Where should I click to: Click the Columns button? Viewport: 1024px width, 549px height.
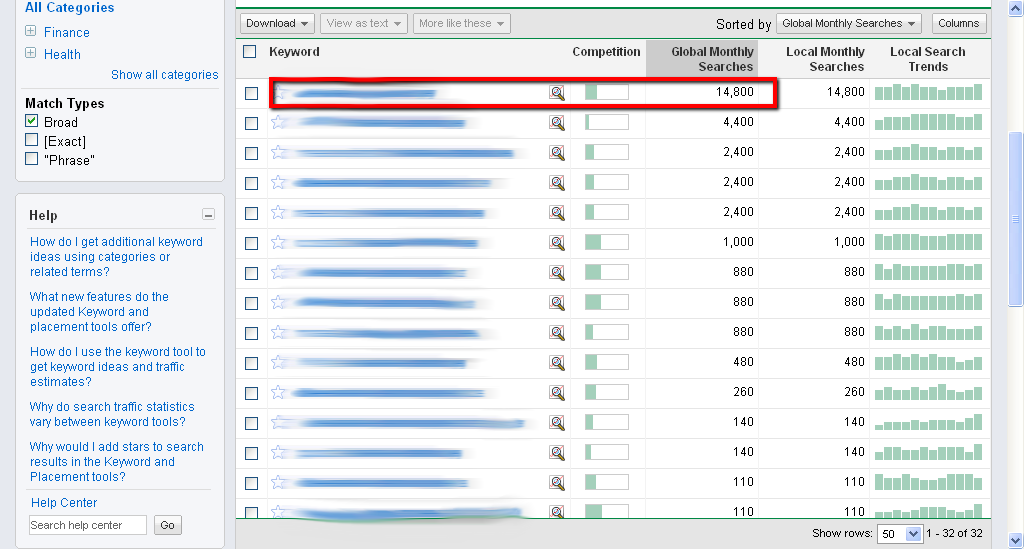point(959,23)
